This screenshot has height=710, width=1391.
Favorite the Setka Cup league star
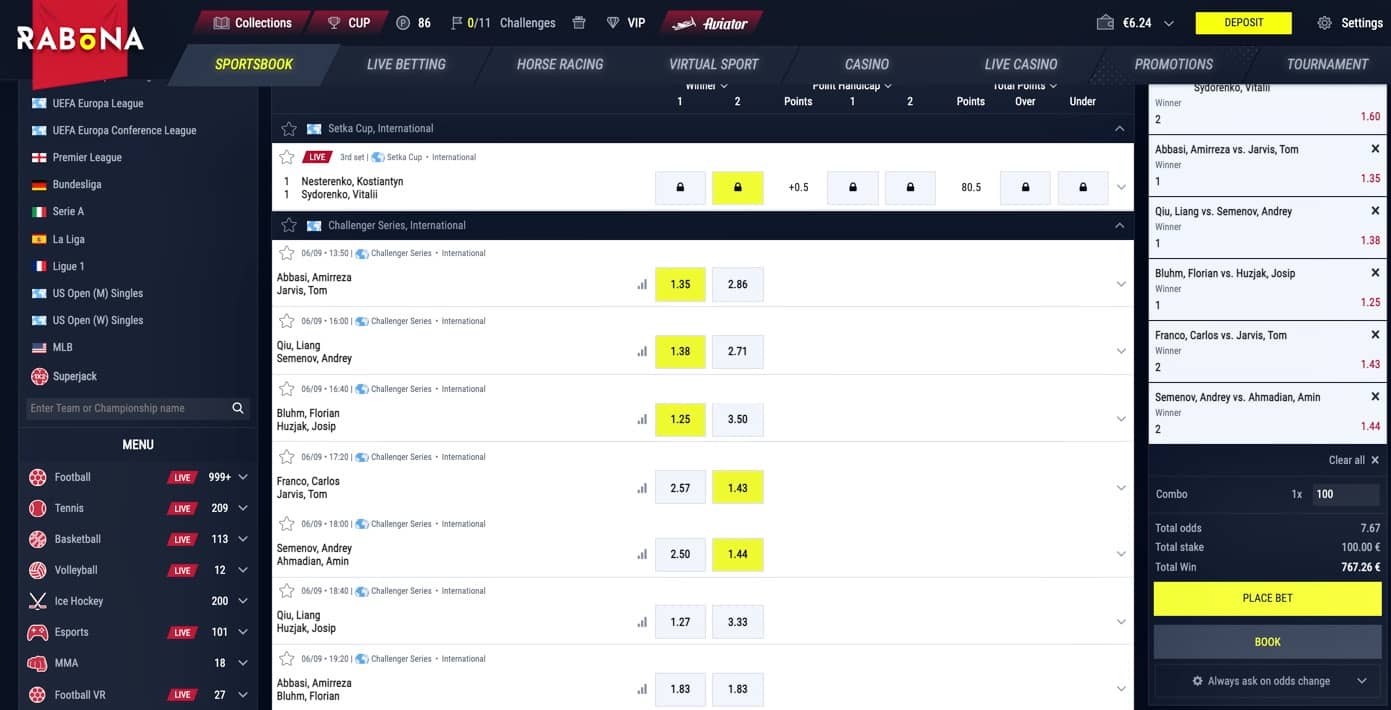pos(289,129)
